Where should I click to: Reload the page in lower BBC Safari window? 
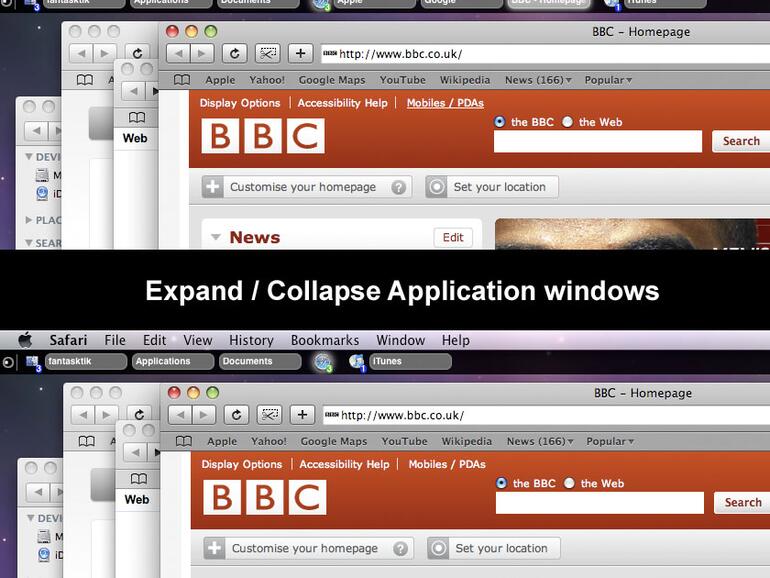tap(236, 415)
